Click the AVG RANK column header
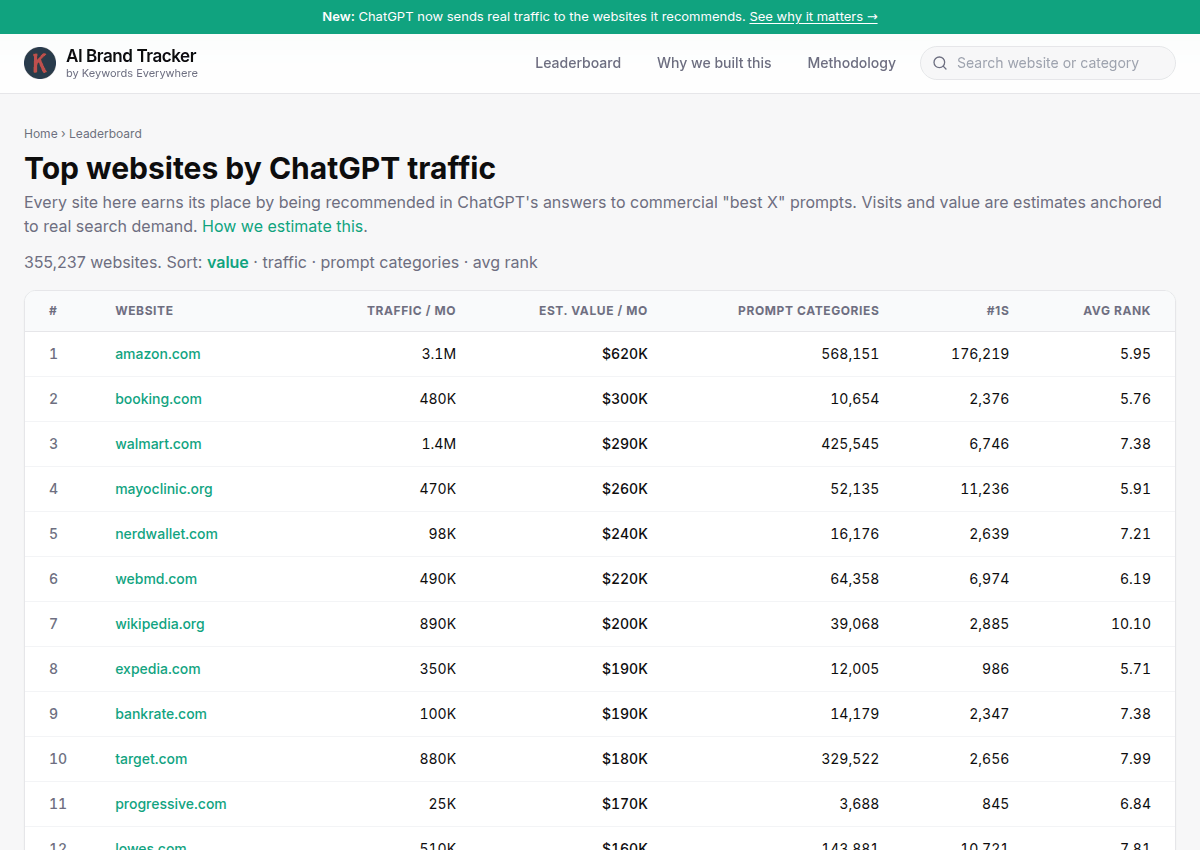 pos(1117,311)
